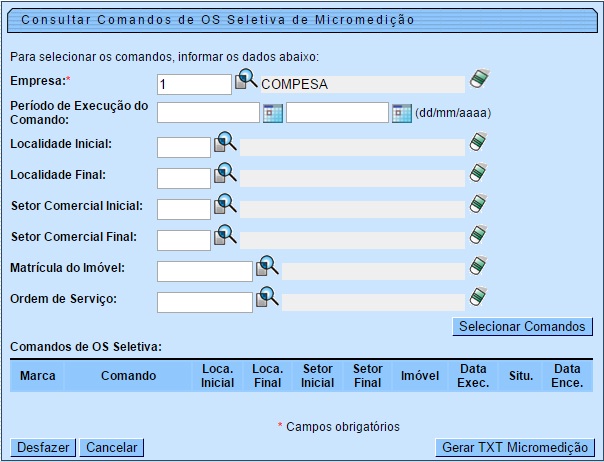
Task: Cancel the form with Cancelar button
Action: (x=111, y=447)
